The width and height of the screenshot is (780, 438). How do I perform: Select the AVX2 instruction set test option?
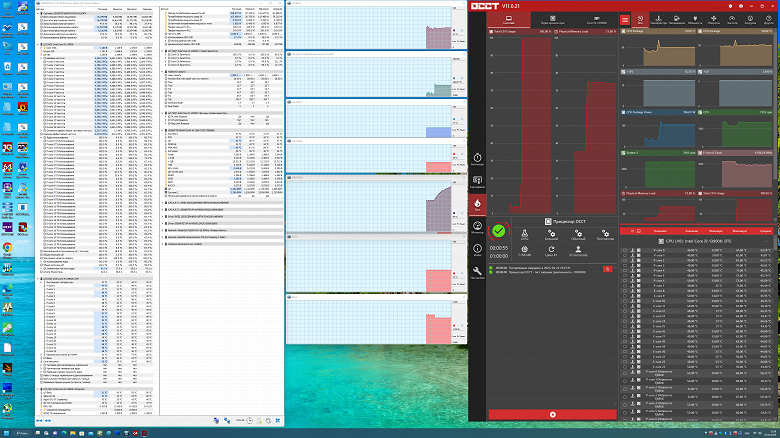pos(524,234)
